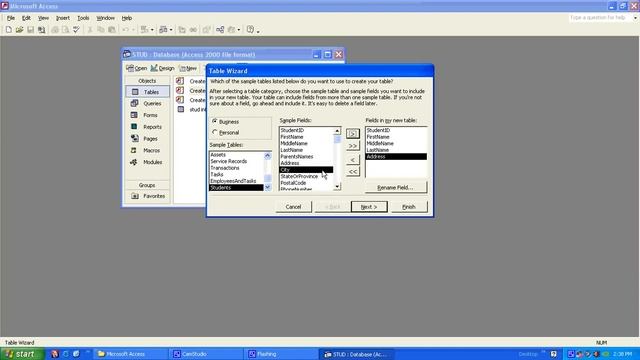Open the Tools menu
Screen dimensions: 640x360
pos(83,18)
